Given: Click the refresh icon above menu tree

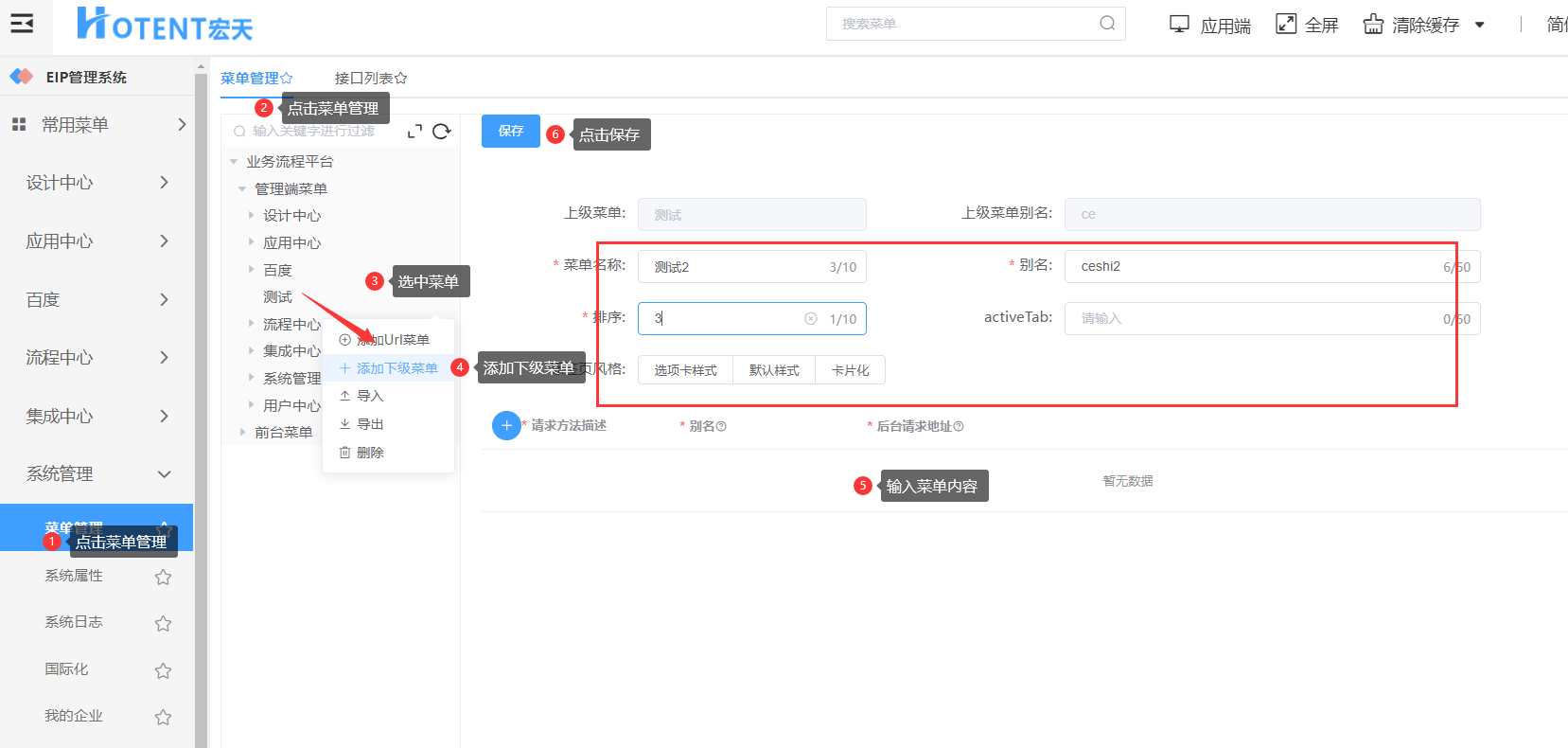Looking at the screenshot, I should pos(441,132).
